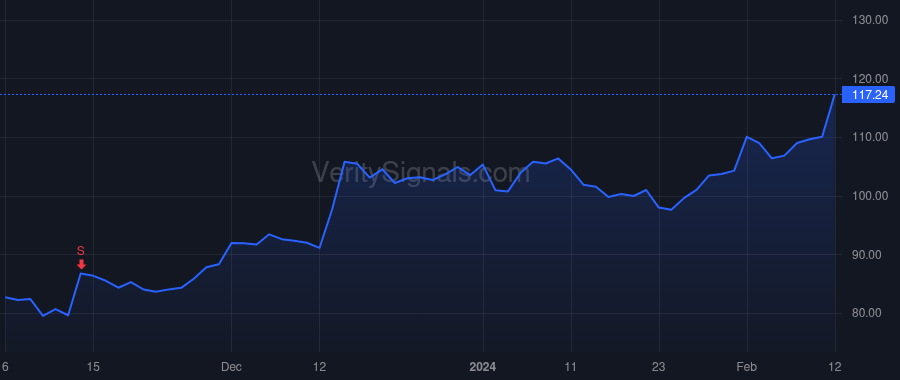Click the 120.00 price axis label
This screenshot has width=900, height=380.
[x=870, y=79]
